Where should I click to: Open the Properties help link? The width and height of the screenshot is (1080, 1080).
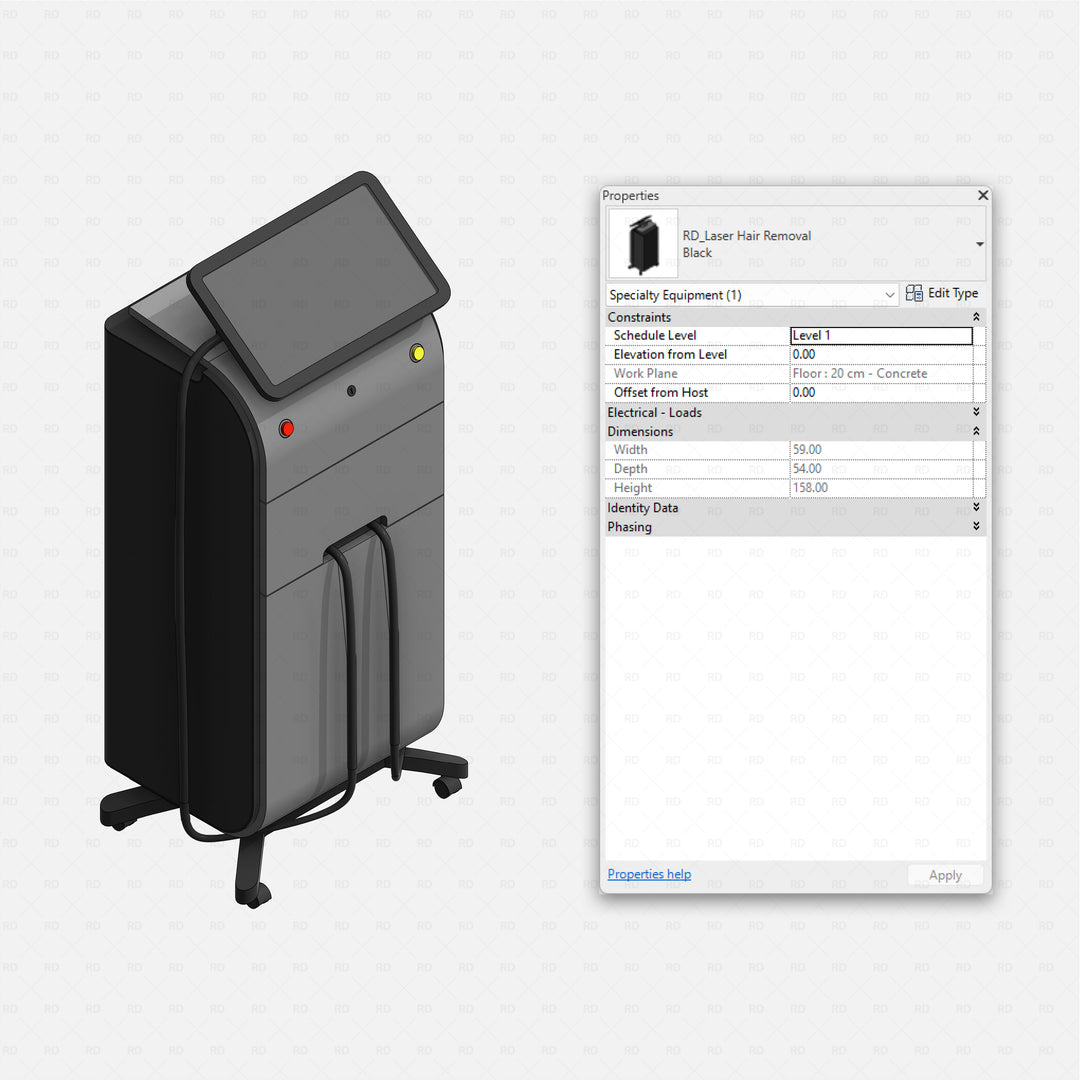(649, 874)
